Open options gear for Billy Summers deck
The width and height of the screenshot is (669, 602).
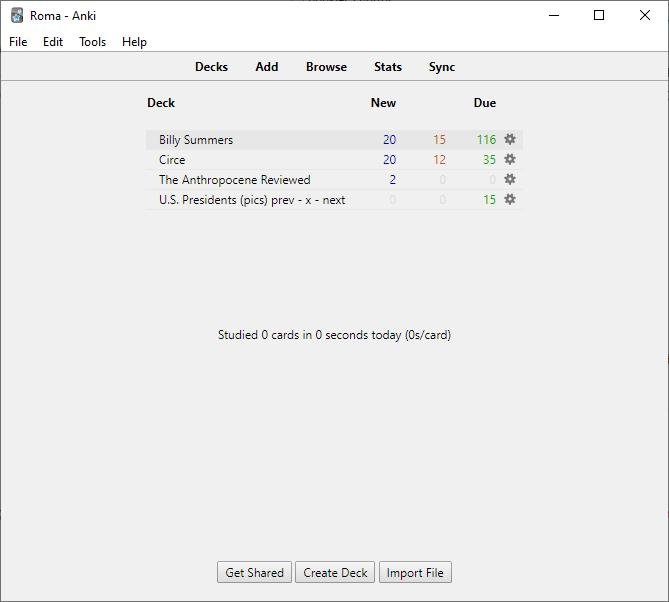pyautogui.click(x=509, y=140)
